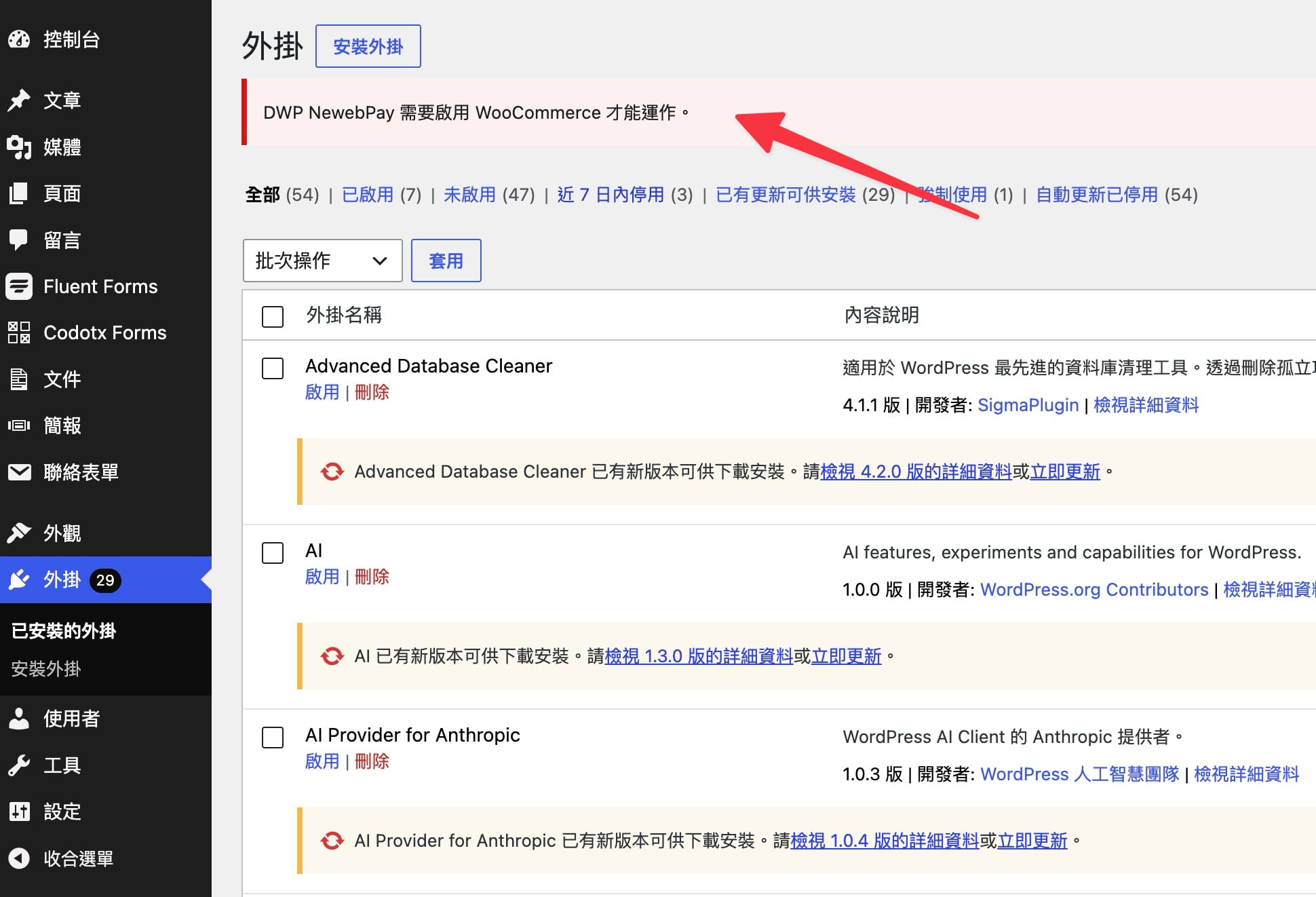Click the 安裝外掛 button near the title
Viewport: 1316px width, 897px height.
(368, 46)
